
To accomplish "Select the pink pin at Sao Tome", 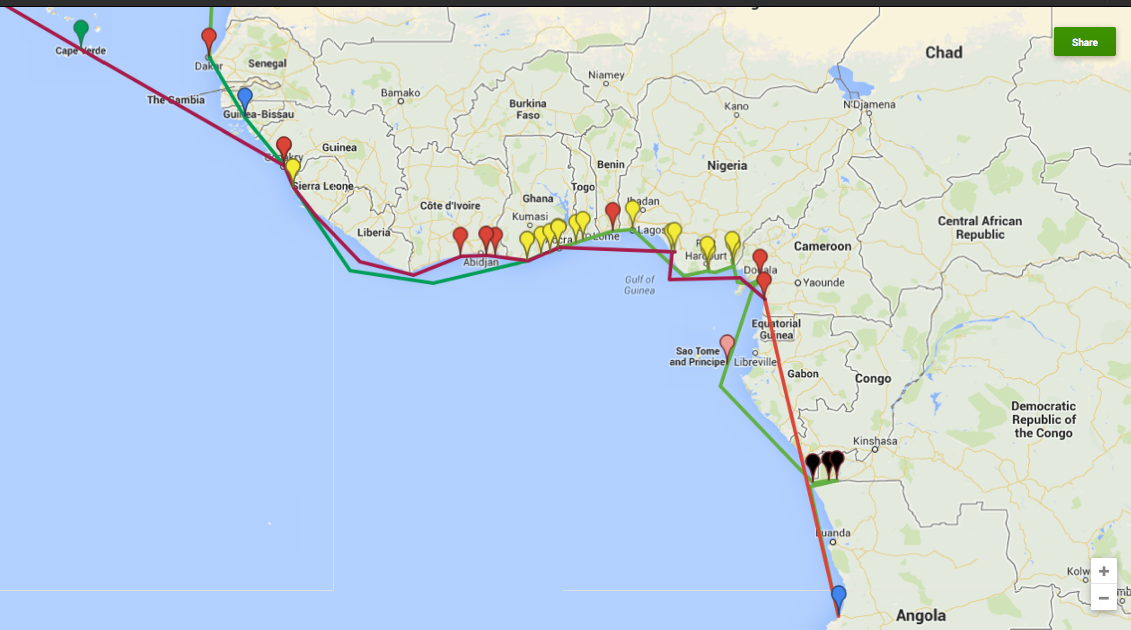I will [x=727, y=345].
